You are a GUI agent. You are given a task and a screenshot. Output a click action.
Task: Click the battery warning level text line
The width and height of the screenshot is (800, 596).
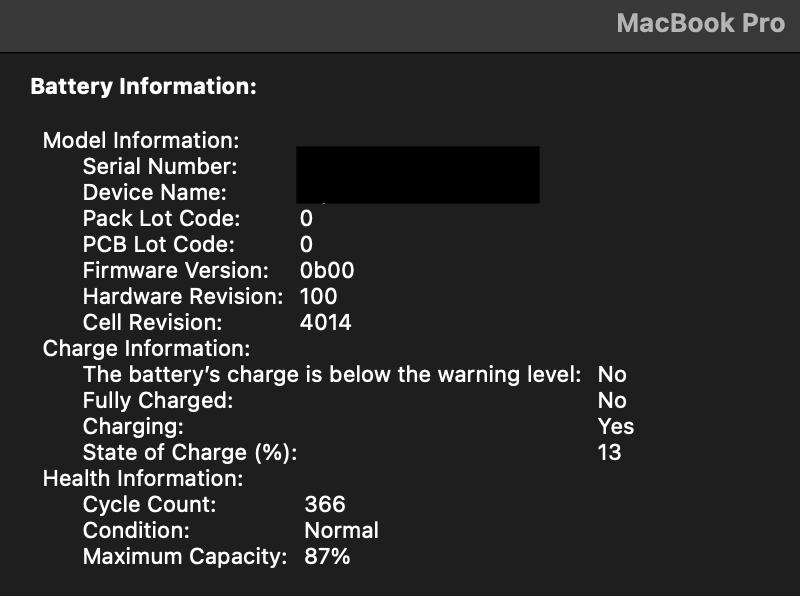coord(331,374)
